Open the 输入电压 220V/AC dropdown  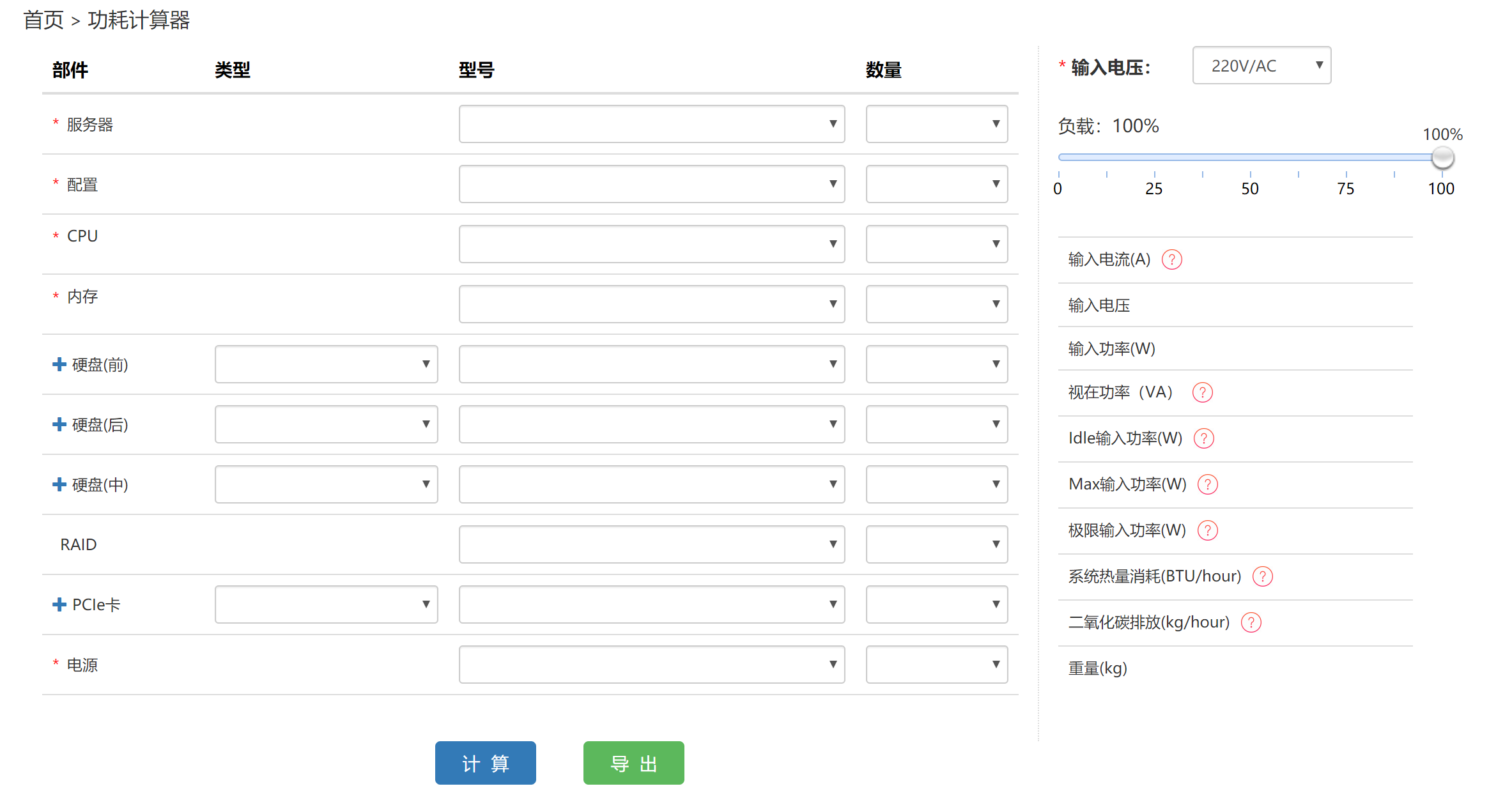click(1261, 65)
